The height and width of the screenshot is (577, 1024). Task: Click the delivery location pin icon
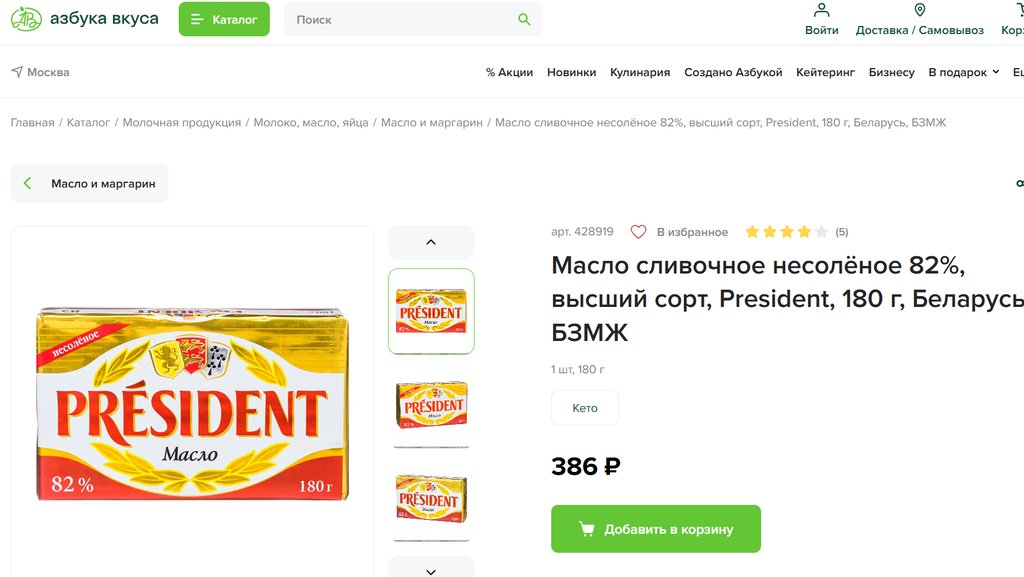919,11
